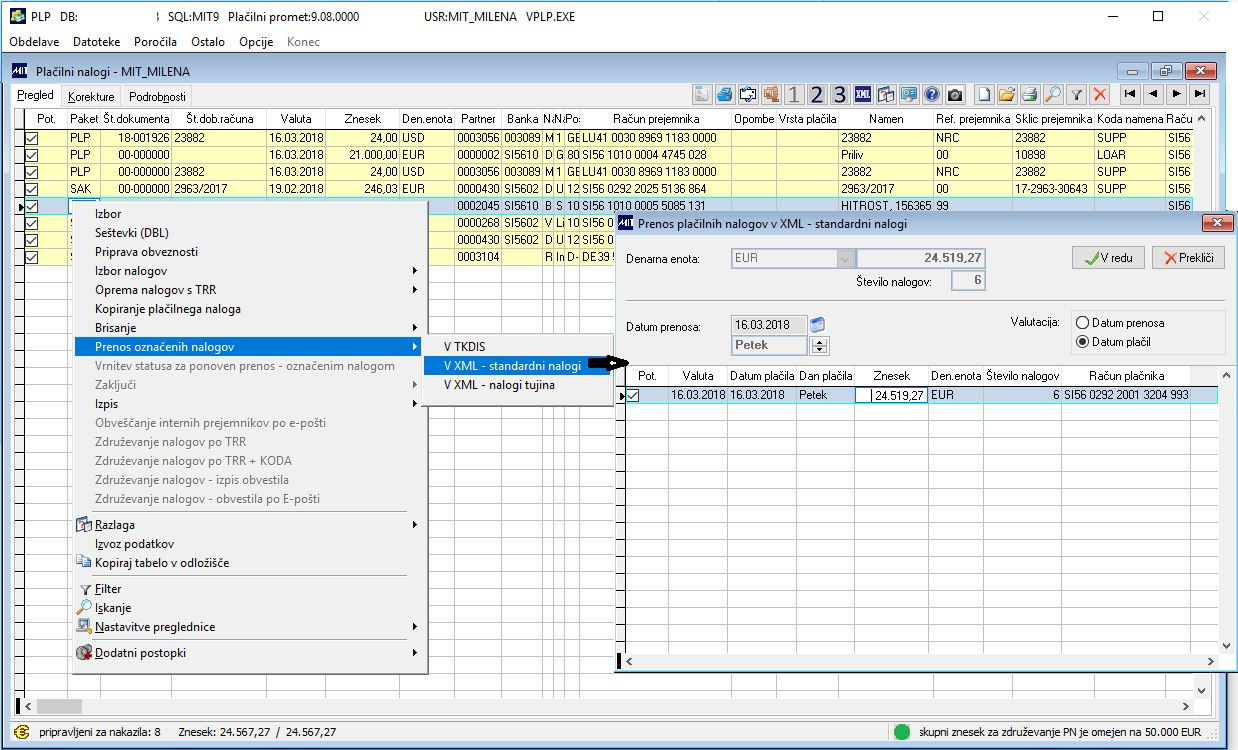Choose V XML - nalogi tujina
Image resolution: width=1238 pixels, height=750 pixels.
pos(498,385)
